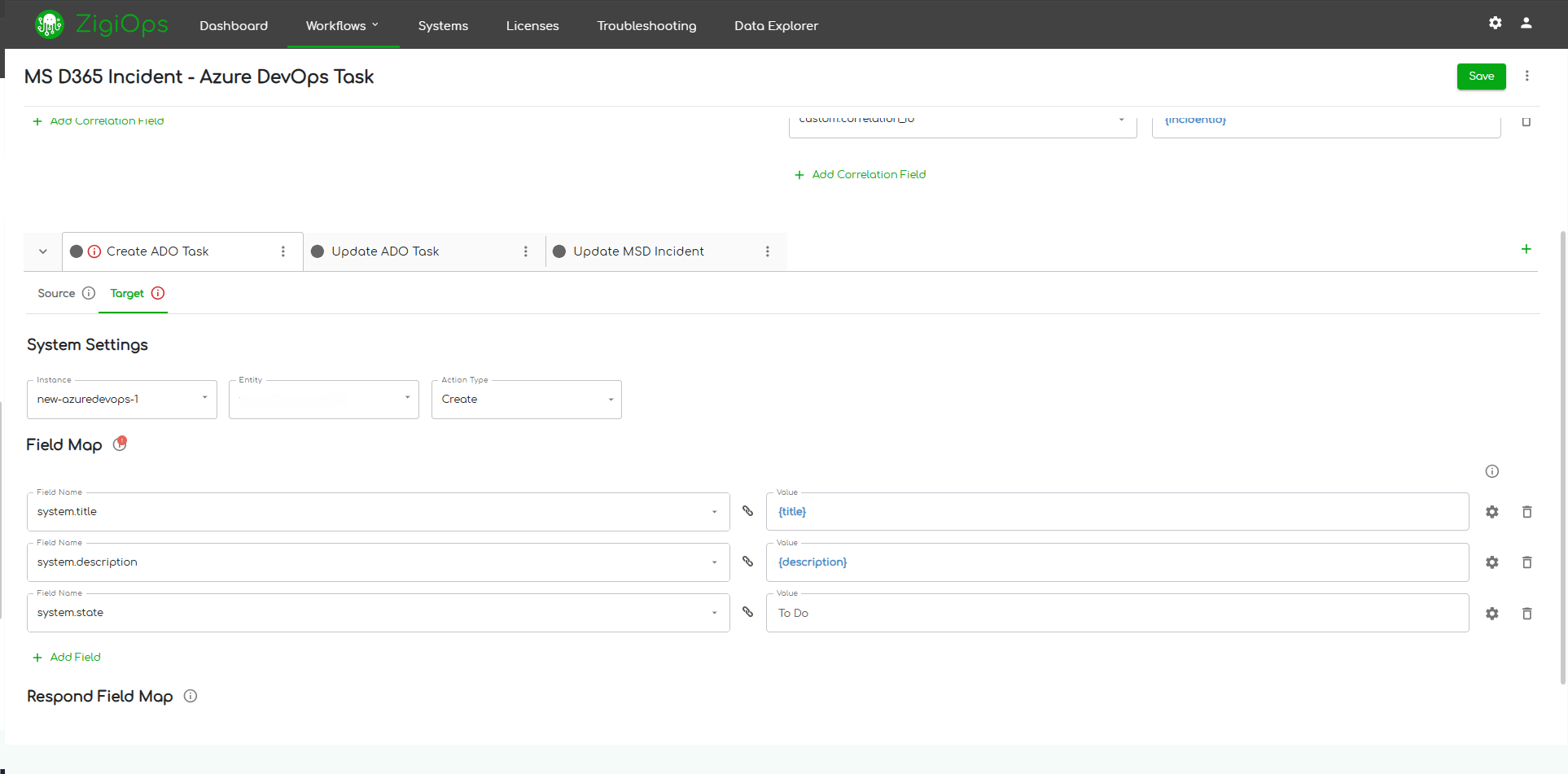Open Update MSD Incident options menu
Viewport: 1568px width, 774px height.
point(768,251)
